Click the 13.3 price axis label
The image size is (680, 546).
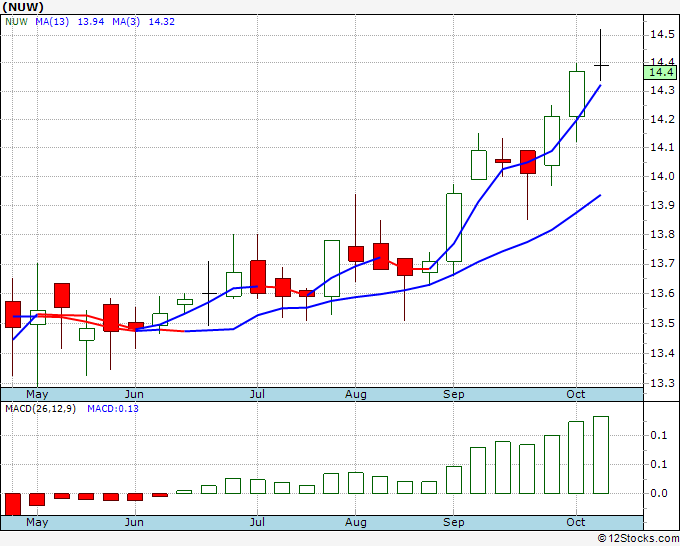[x=662, y=383]
